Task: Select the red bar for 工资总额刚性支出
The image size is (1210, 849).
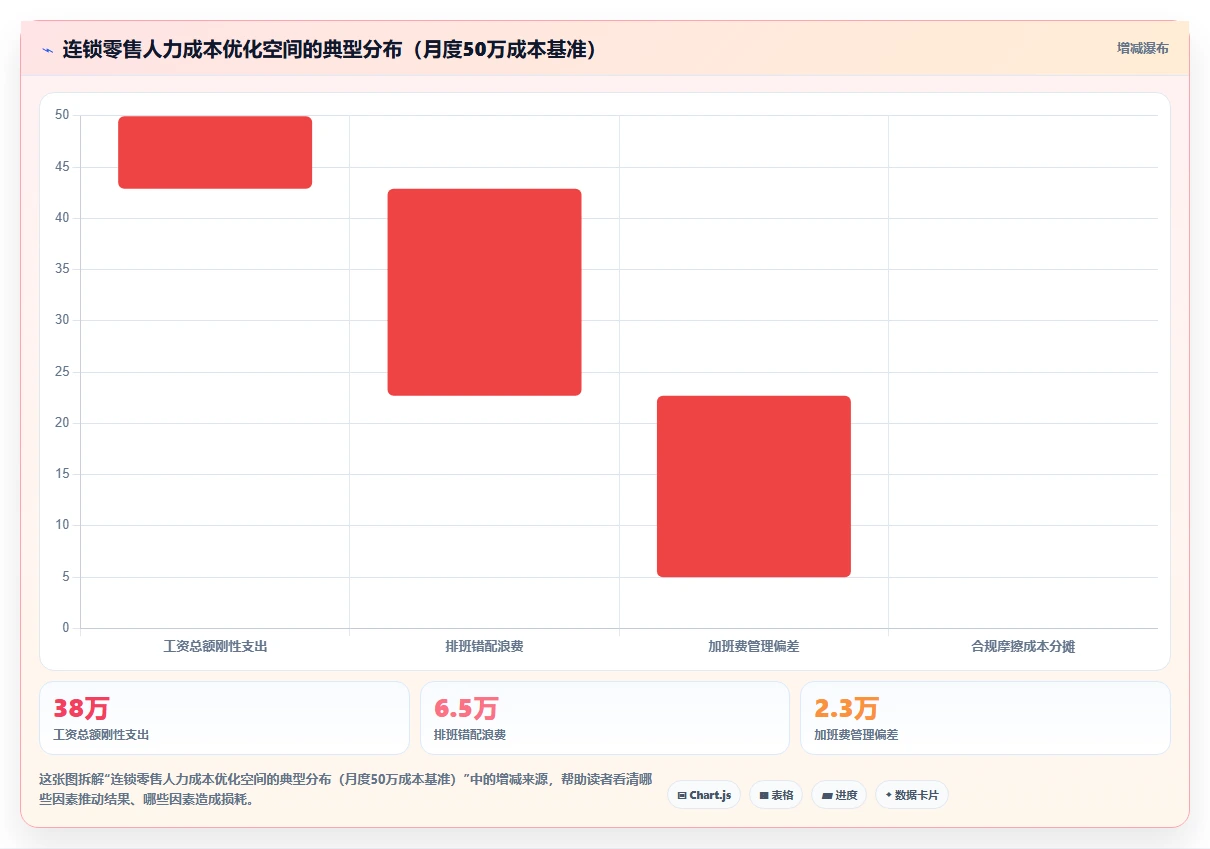Action: 215,152
